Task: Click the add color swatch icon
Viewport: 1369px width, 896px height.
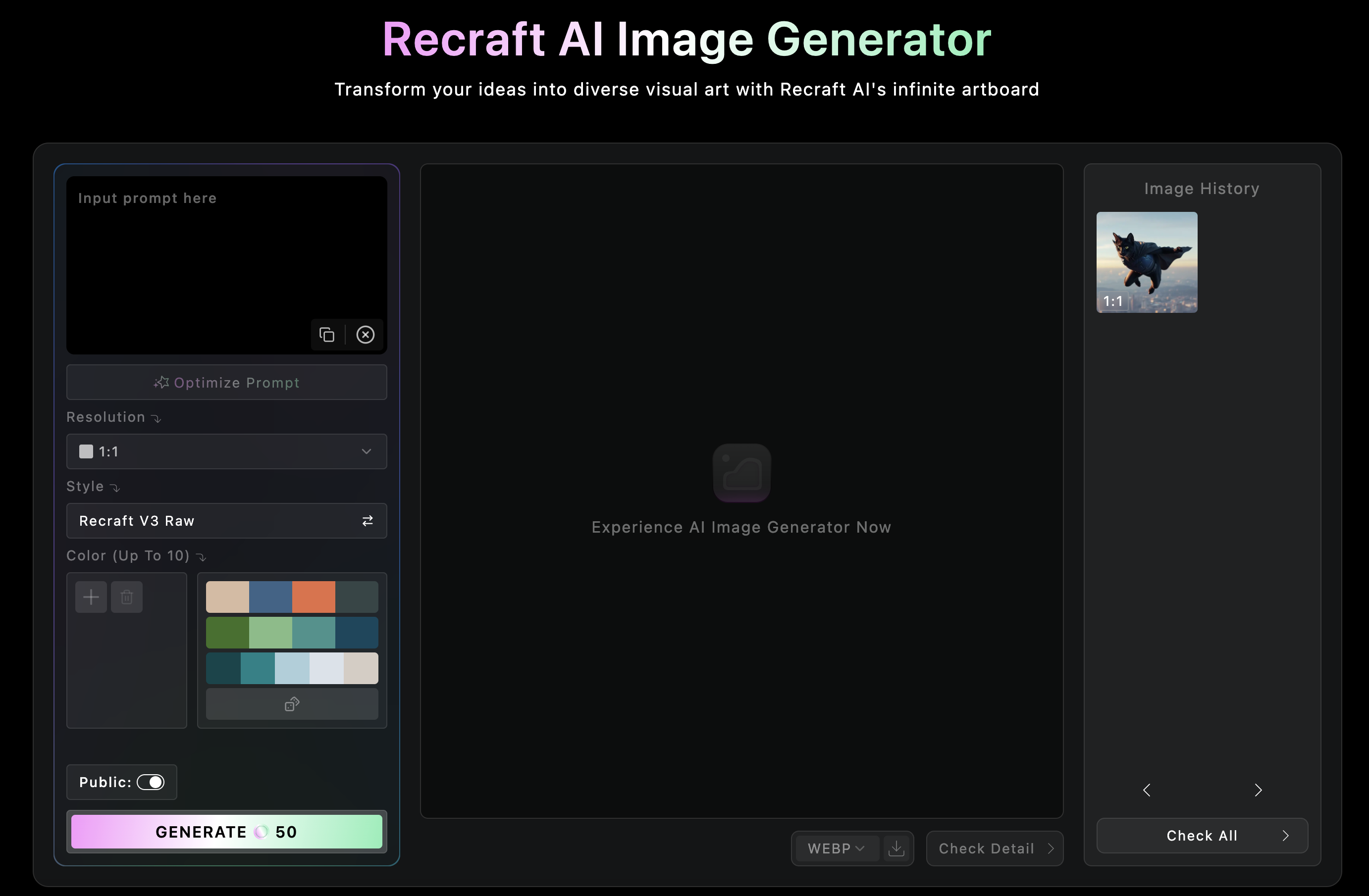Action: 91,597
